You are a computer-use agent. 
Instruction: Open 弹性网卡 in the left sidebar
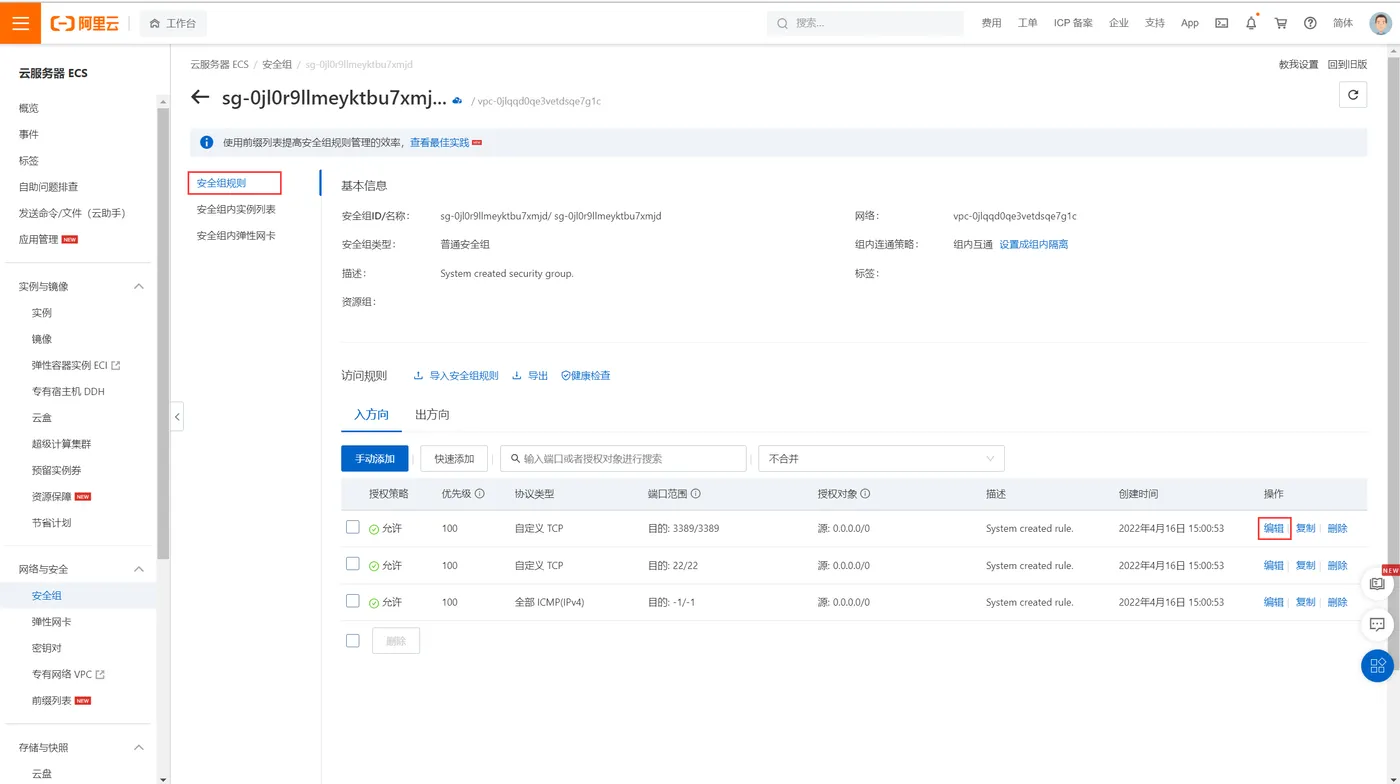(x=51, y=622)
